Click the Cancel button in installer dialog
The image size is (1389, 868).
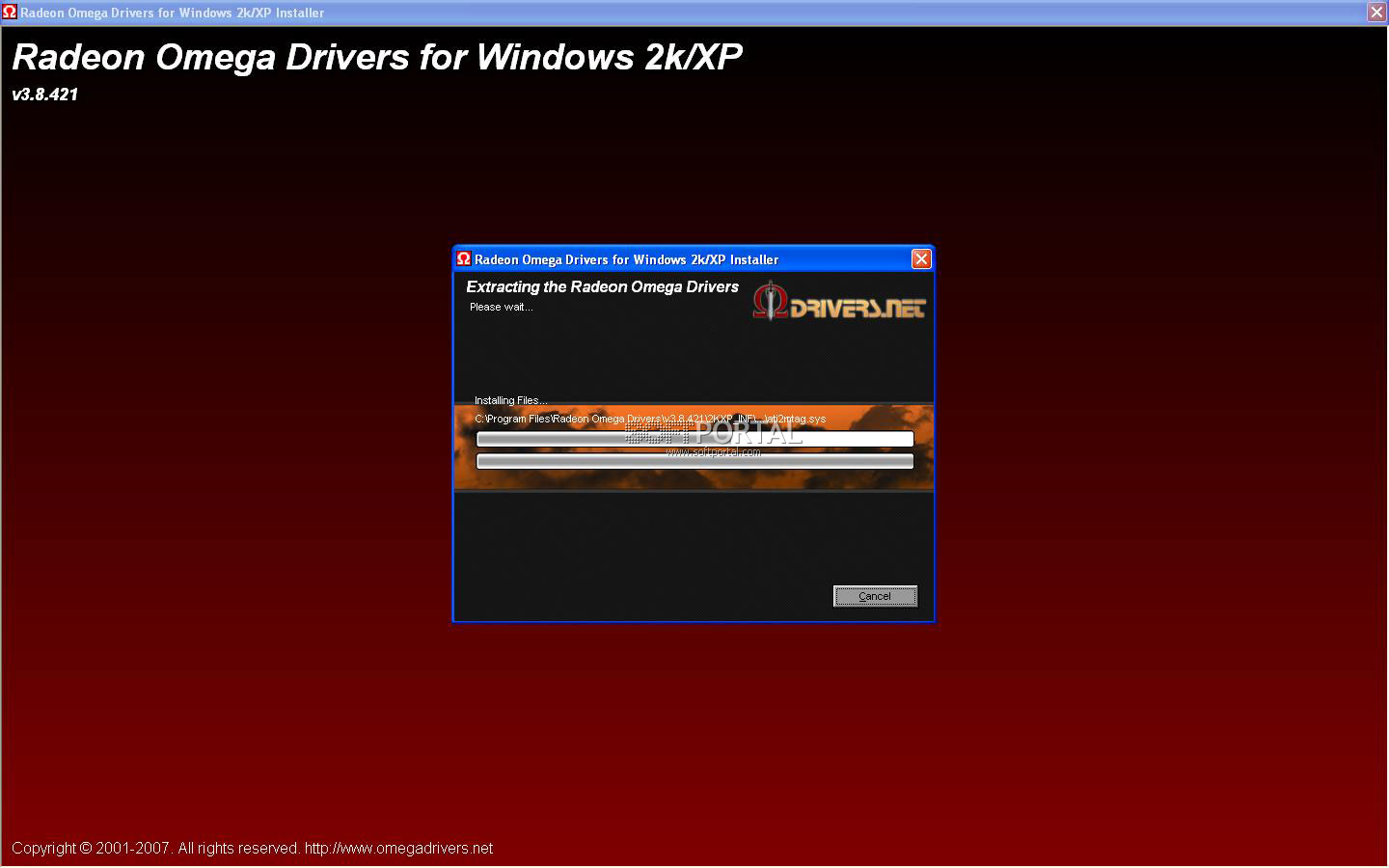pyautogui.click(x=875, y=596)
